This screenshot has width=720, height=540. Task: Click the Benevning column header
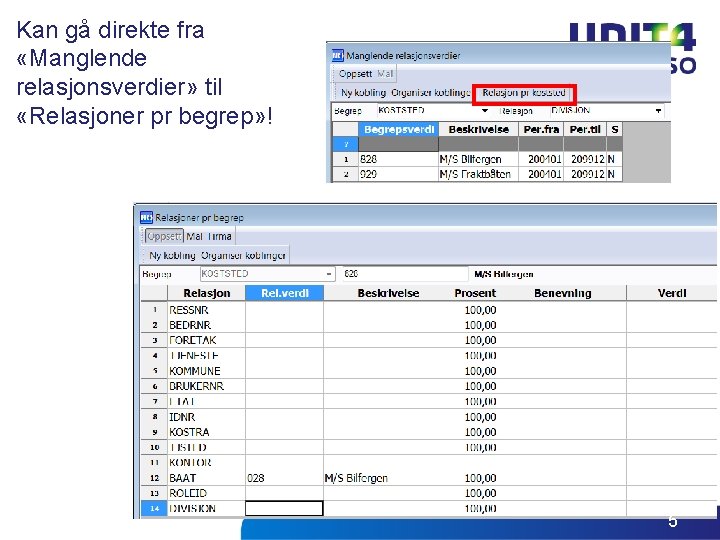click(x=562, y=293)
